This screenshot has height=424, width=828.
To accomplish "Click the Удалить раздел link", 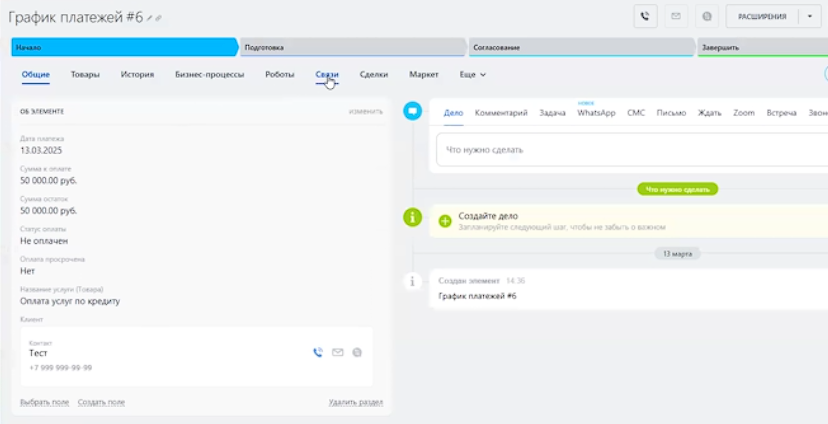I will coord(355,402).
